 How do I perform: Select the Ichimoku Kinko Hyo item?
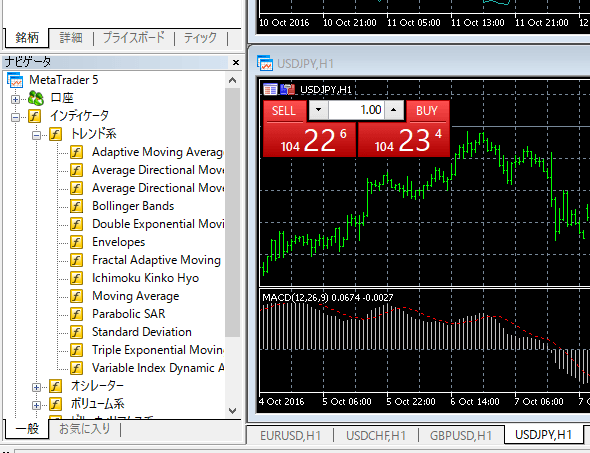(x=146, y=278)
